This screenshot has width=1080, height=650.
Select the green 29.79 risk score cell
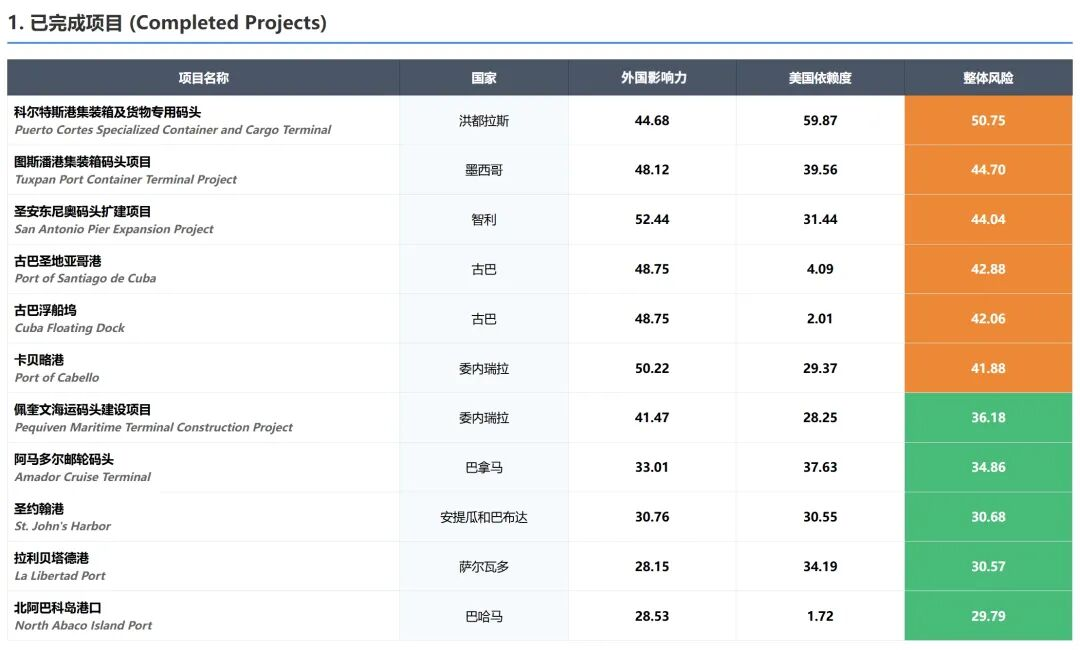(988, 616)
